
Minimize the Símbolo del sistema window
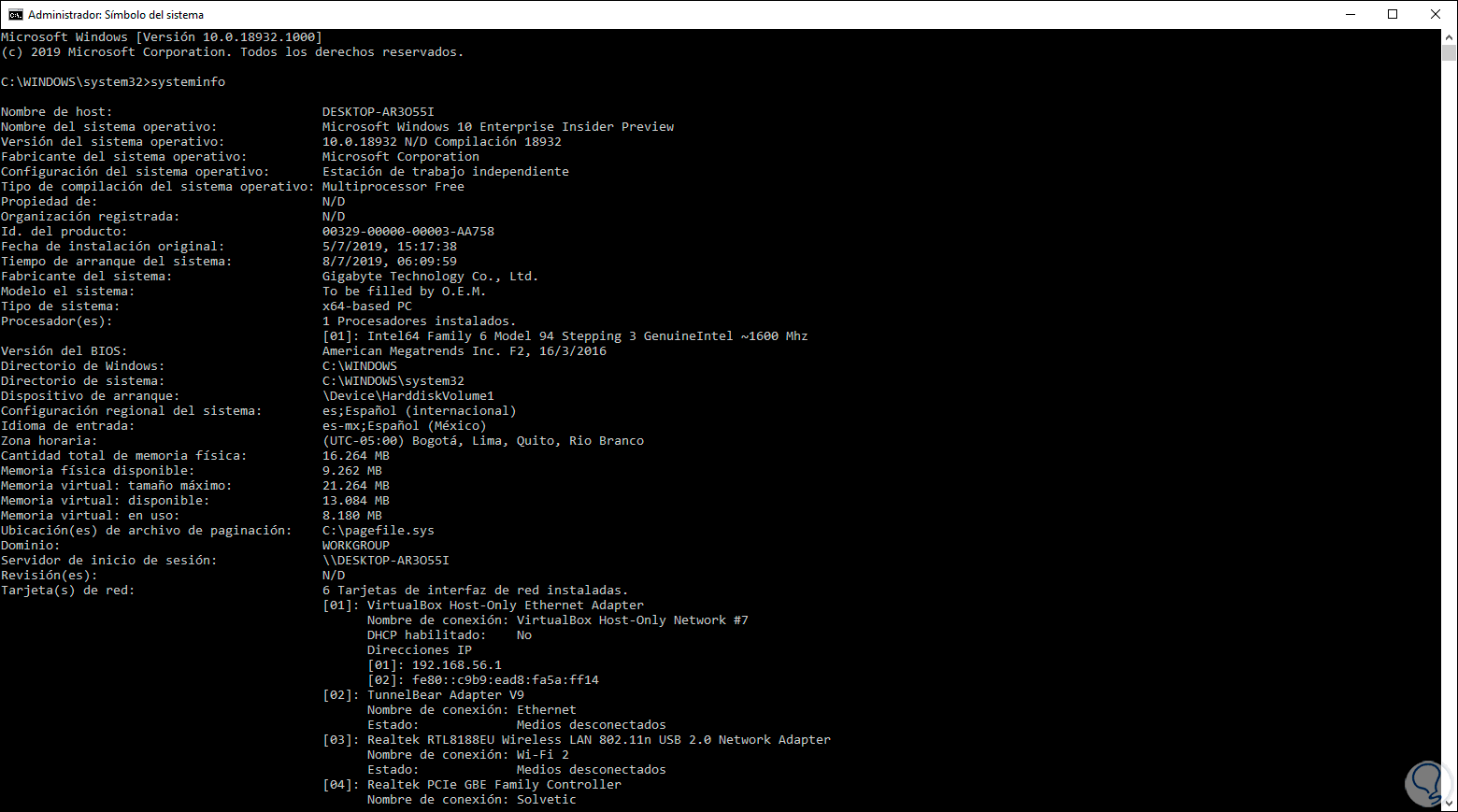pos(1351,14)
